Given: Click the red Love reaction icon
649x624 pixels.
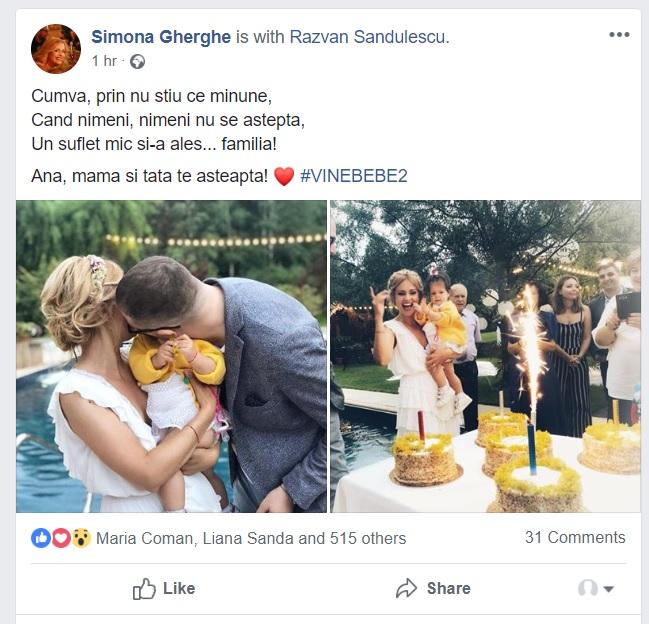Looking at the screenshot, I should (x=61, y=538).
